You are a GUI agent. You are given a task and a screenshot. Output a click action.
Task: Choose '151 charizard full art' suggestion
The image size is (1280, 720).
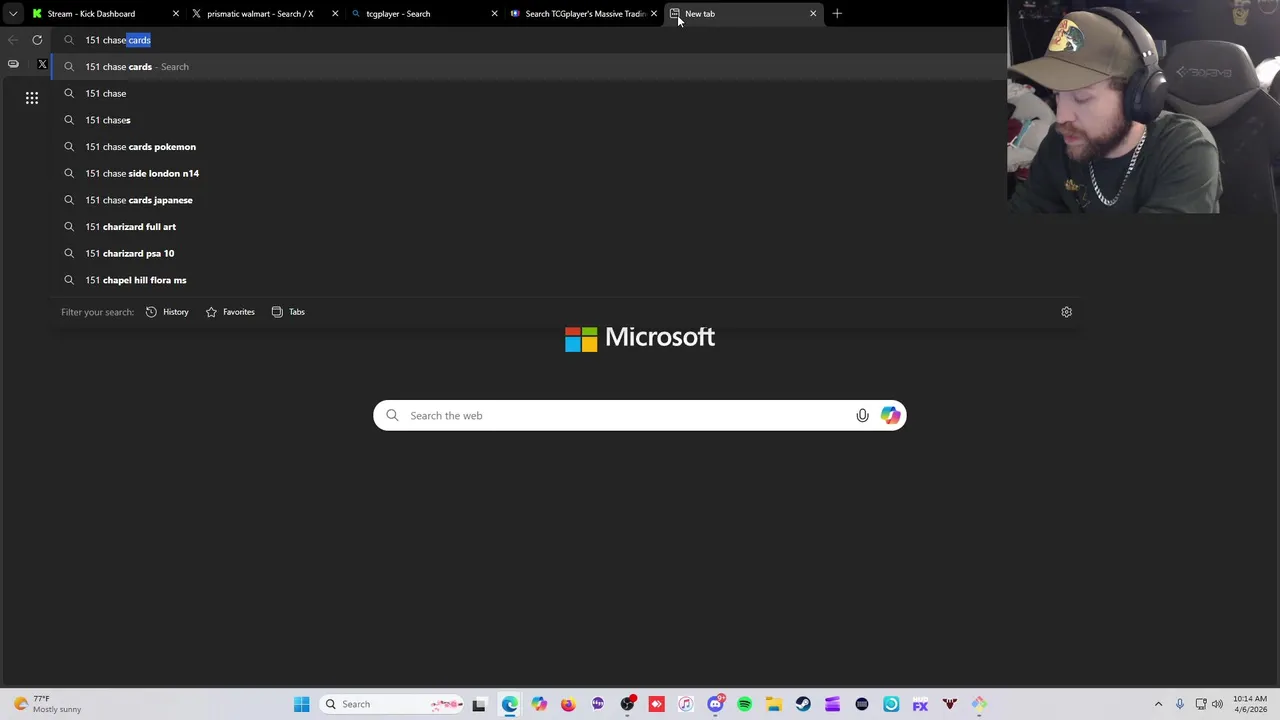(565, 227)
